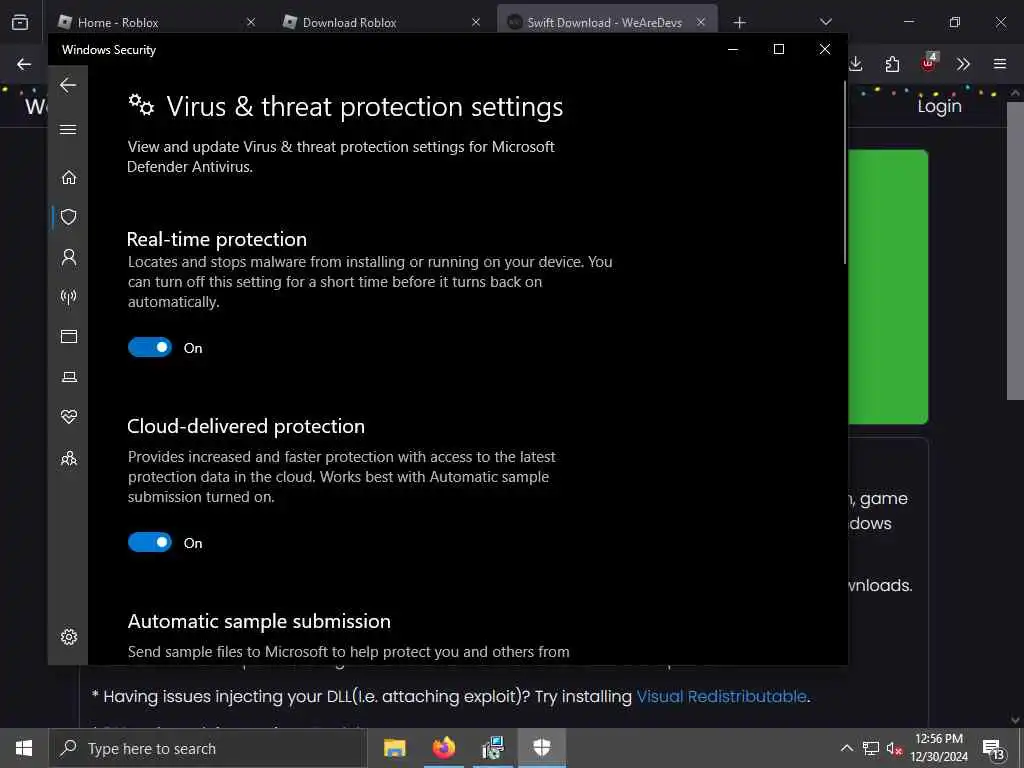Open the Windows Security hamburger menu
This screenshot has height=768, width=1024.
click(x=68, y=129)
